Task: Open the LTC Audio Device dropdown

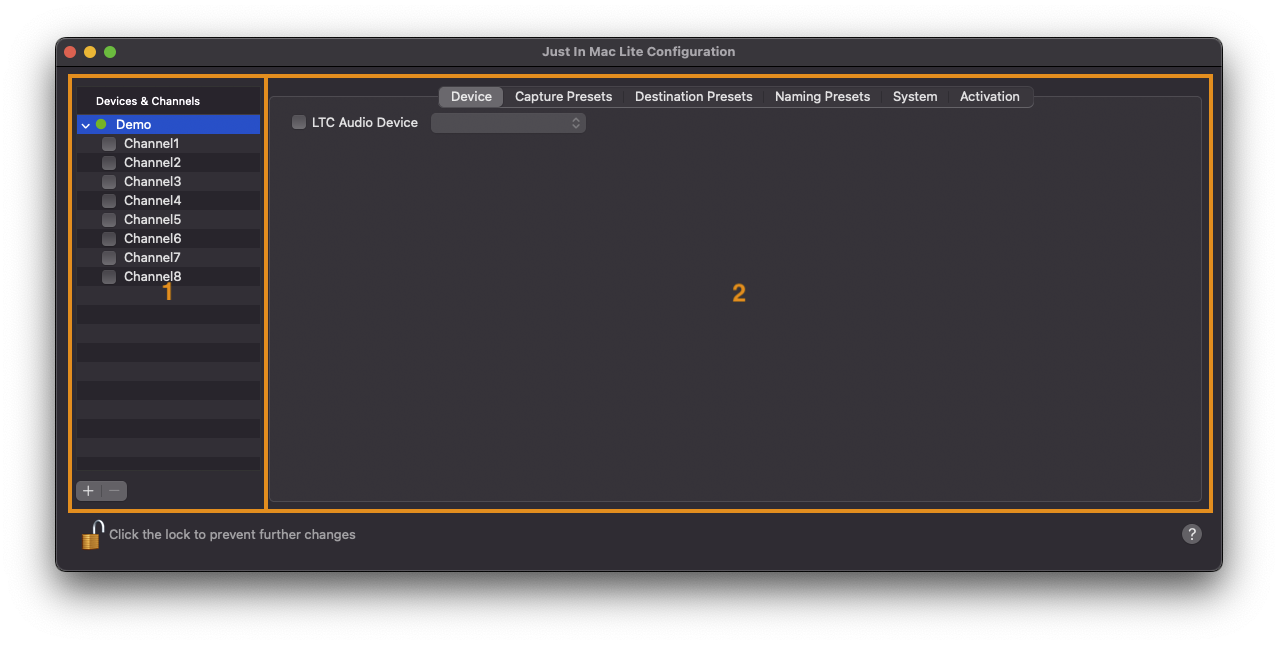Action: 508,122
